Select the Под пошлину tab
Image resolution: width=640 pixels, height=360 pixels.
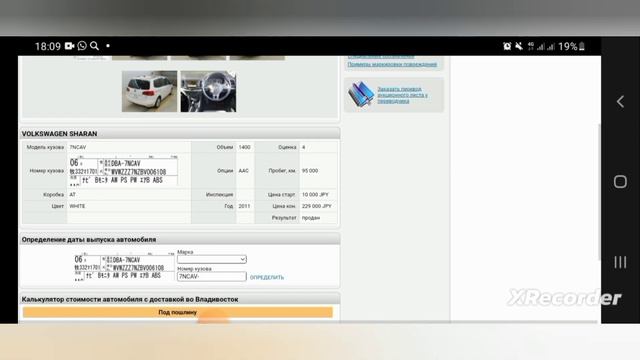tap(178, 312)
